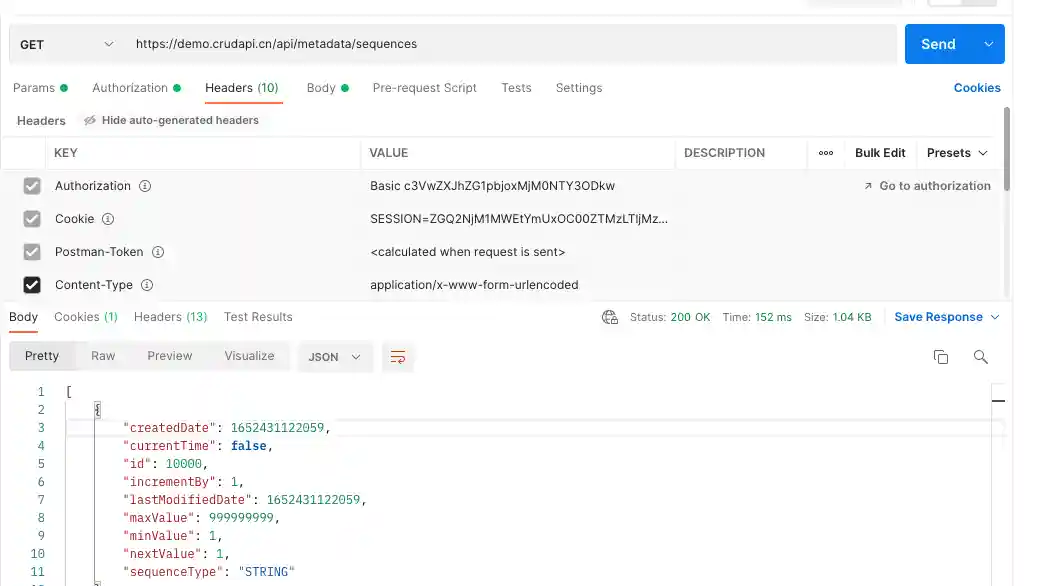The height and width of the screenshot is (586, 1039).
Task: Uncheck the Content-Type header checkbox
Action: pos(32,285)
